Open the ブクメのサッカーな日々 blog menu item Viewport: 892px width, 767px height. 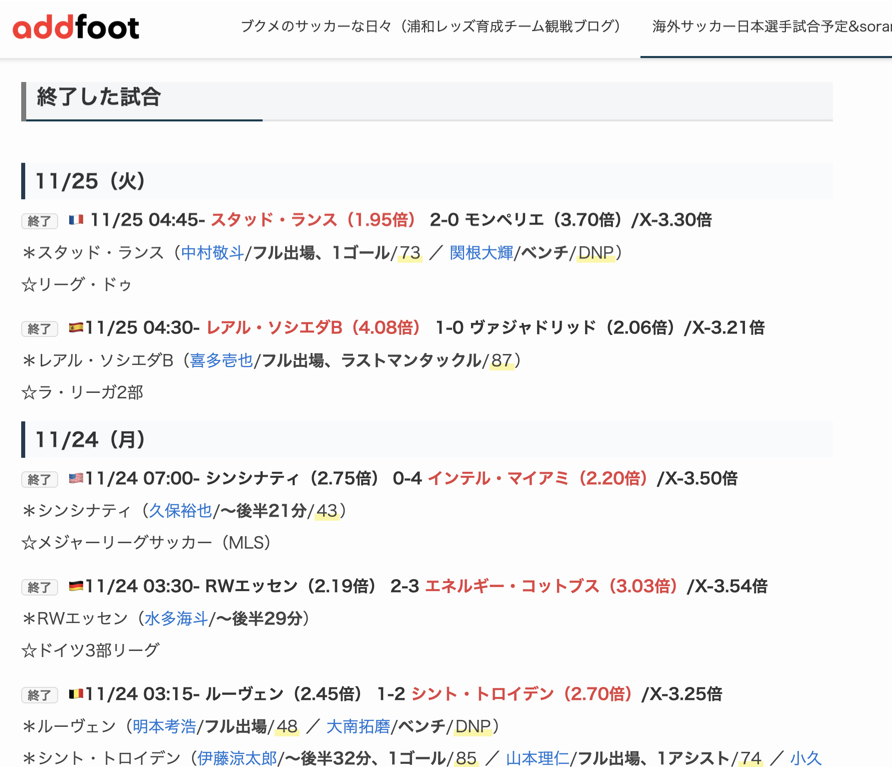click(430, 27)
